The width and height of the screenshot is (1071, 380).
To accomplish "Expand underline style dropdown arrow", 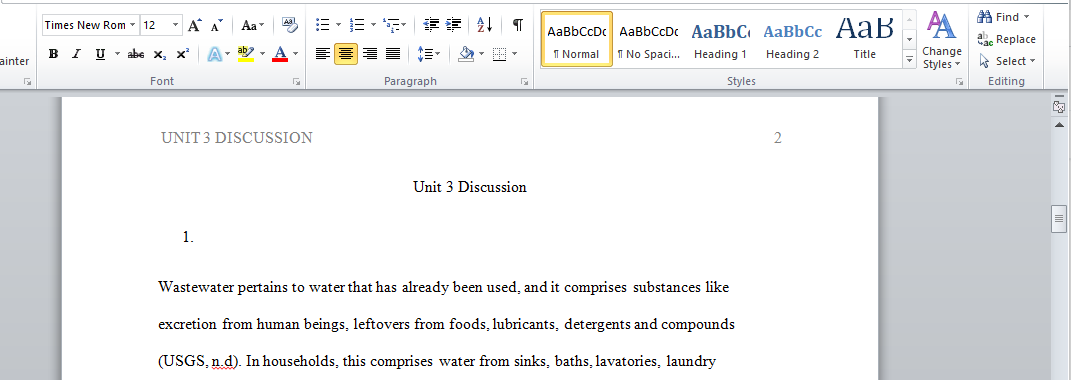I will pos(117,54).
